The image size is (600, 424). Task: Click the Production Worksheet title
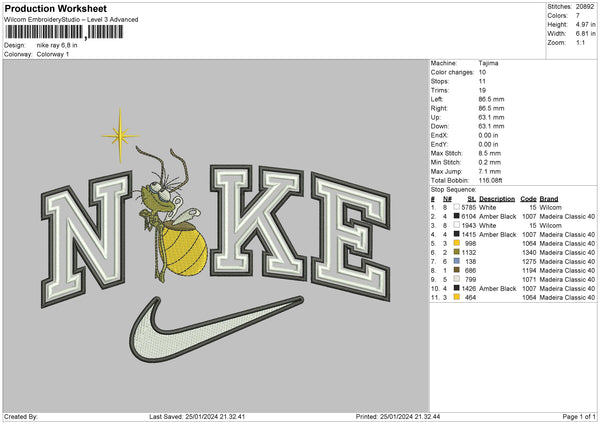point(48,8)
